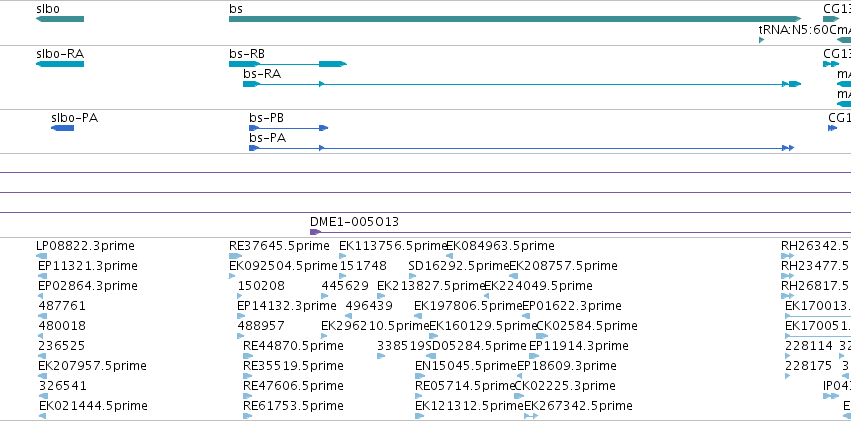Select tRNA:N5:60C gene marker

click(761, 40)
